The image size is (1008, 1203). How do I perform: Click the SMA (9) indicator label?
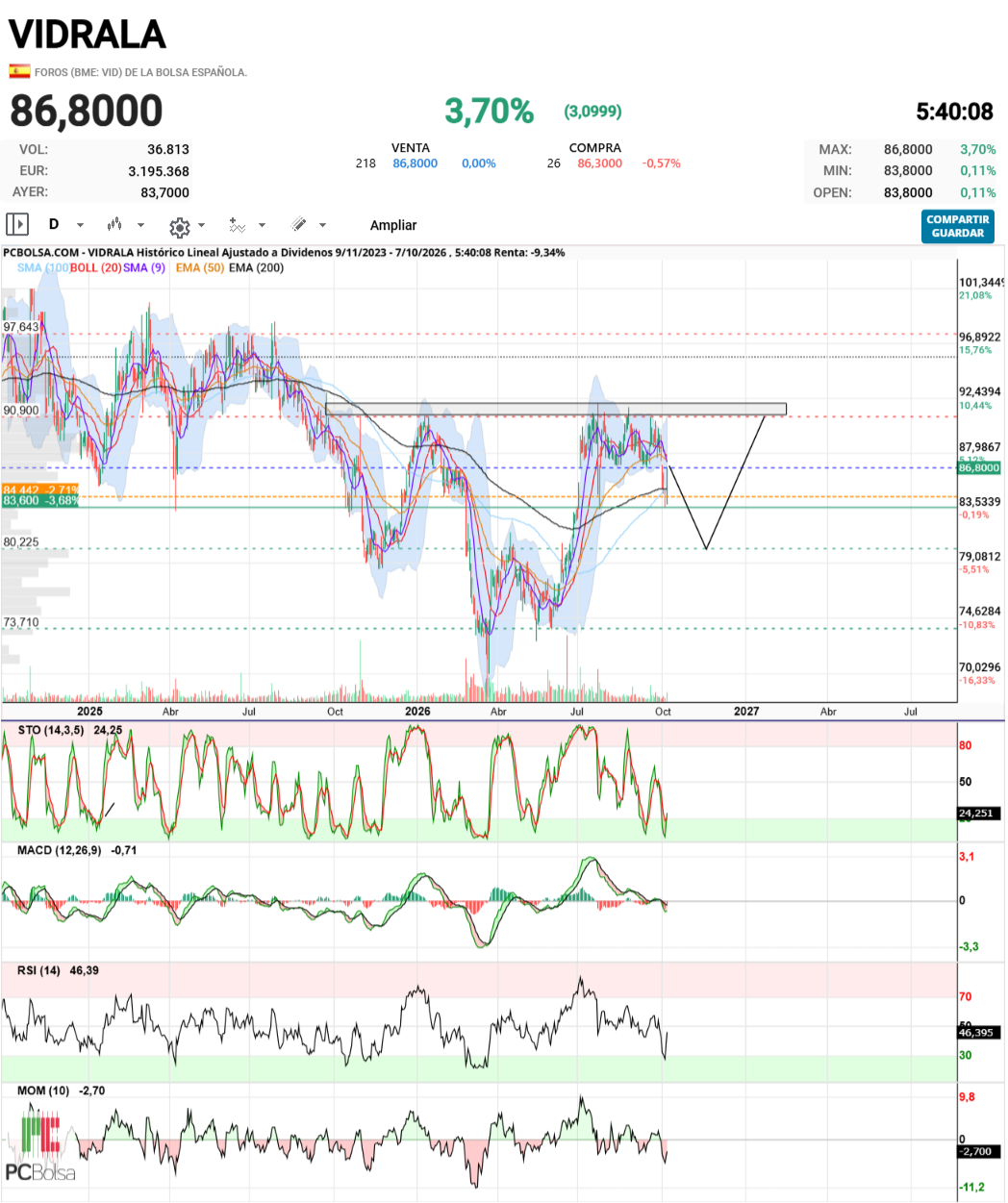tap(144, 267)
